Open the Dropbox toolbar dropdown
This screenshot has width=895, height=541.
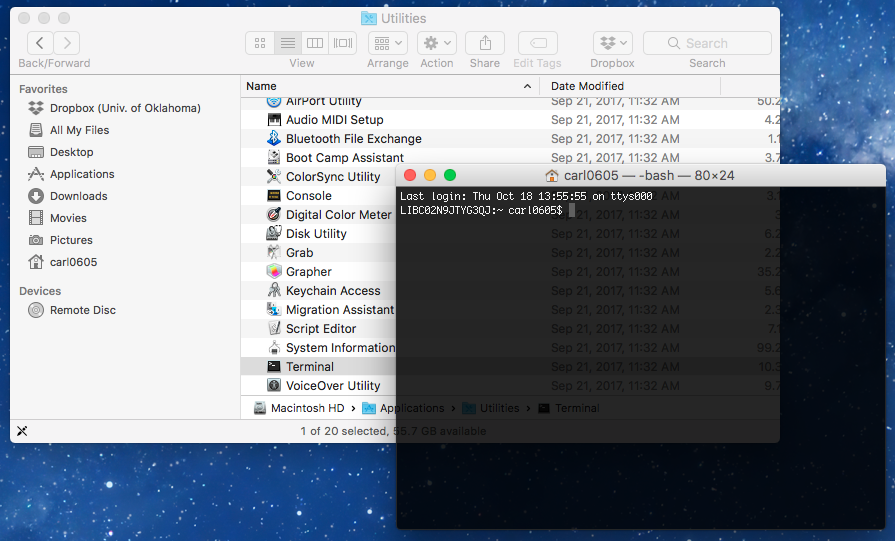(612, 43)
